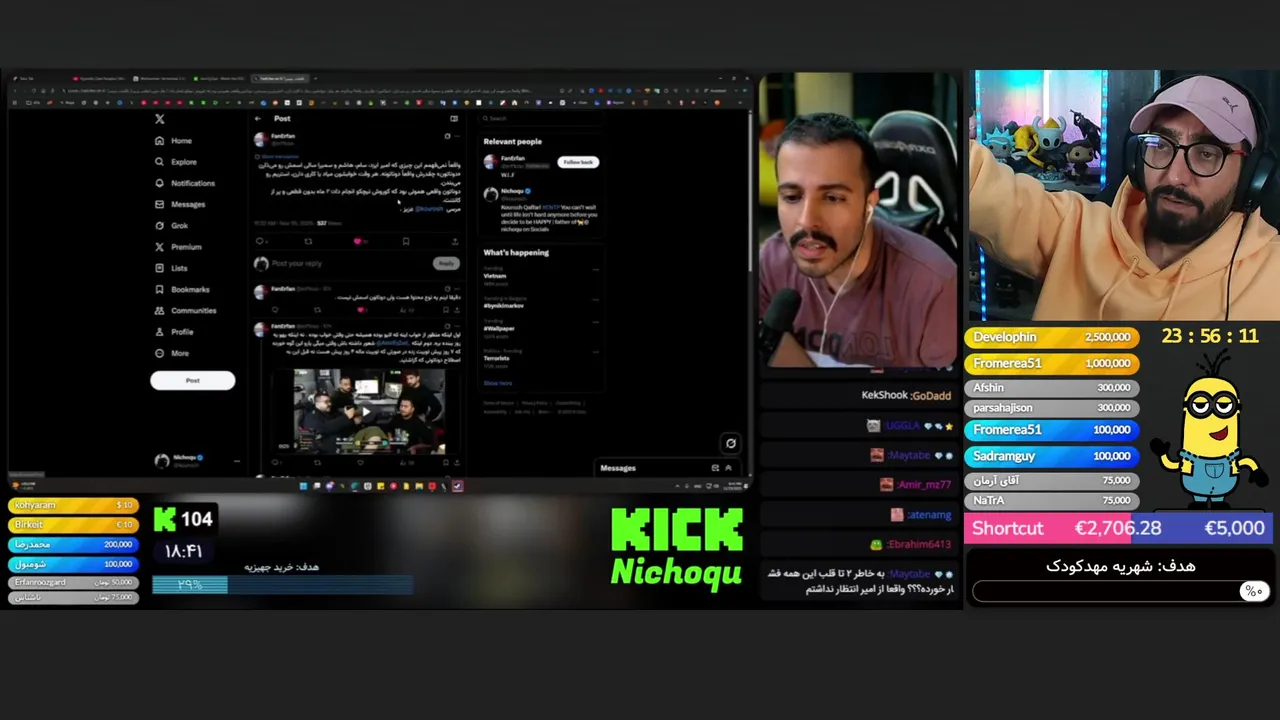The image size is (1280, 720).
Task: Click the 29% goal progress bar
Action: (282, 585)
